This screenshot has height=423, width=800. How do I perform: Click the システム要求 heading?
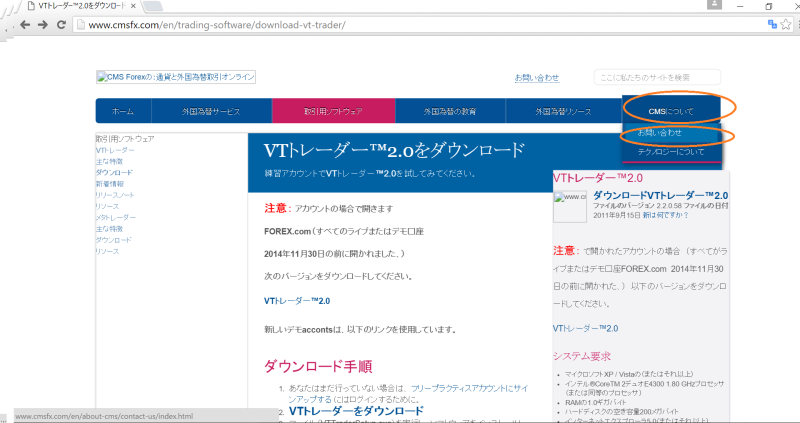582,356
